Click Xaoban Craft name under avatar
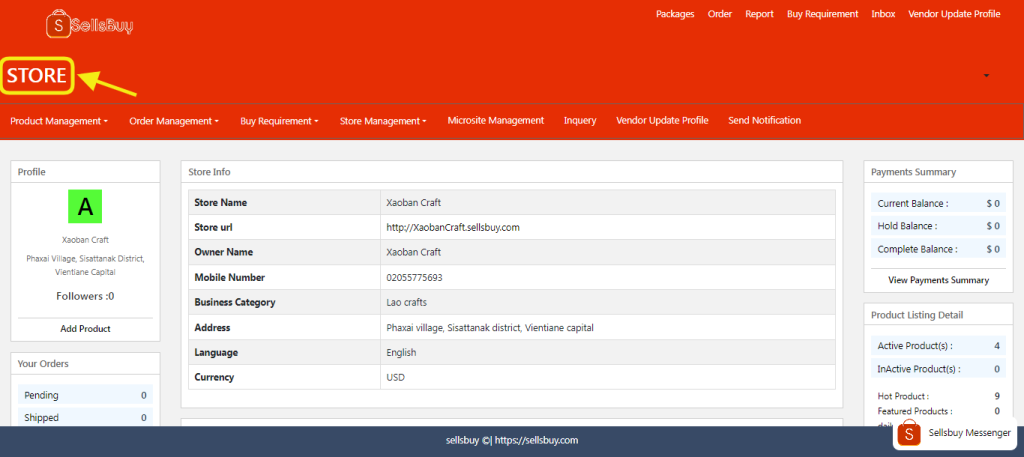Screen dimensions: 1024x457 click(85, 240)
